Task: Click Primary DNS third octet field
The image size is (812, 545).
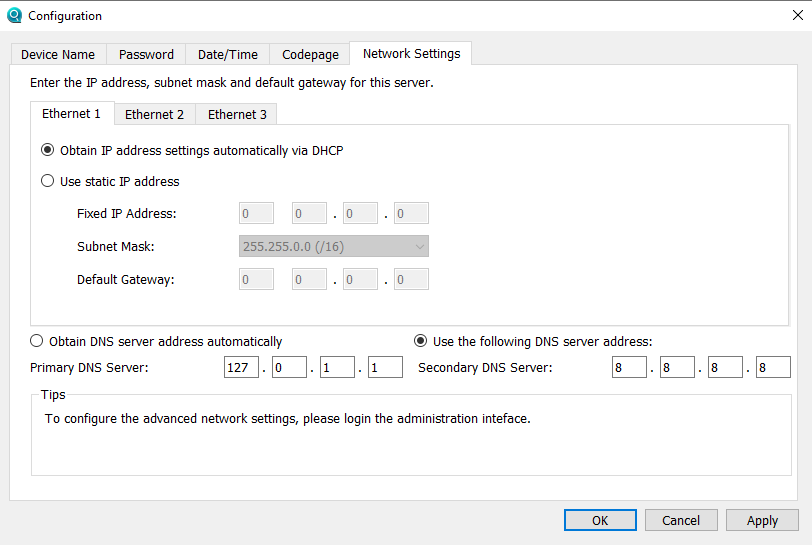Action: [x=337, y=367]
